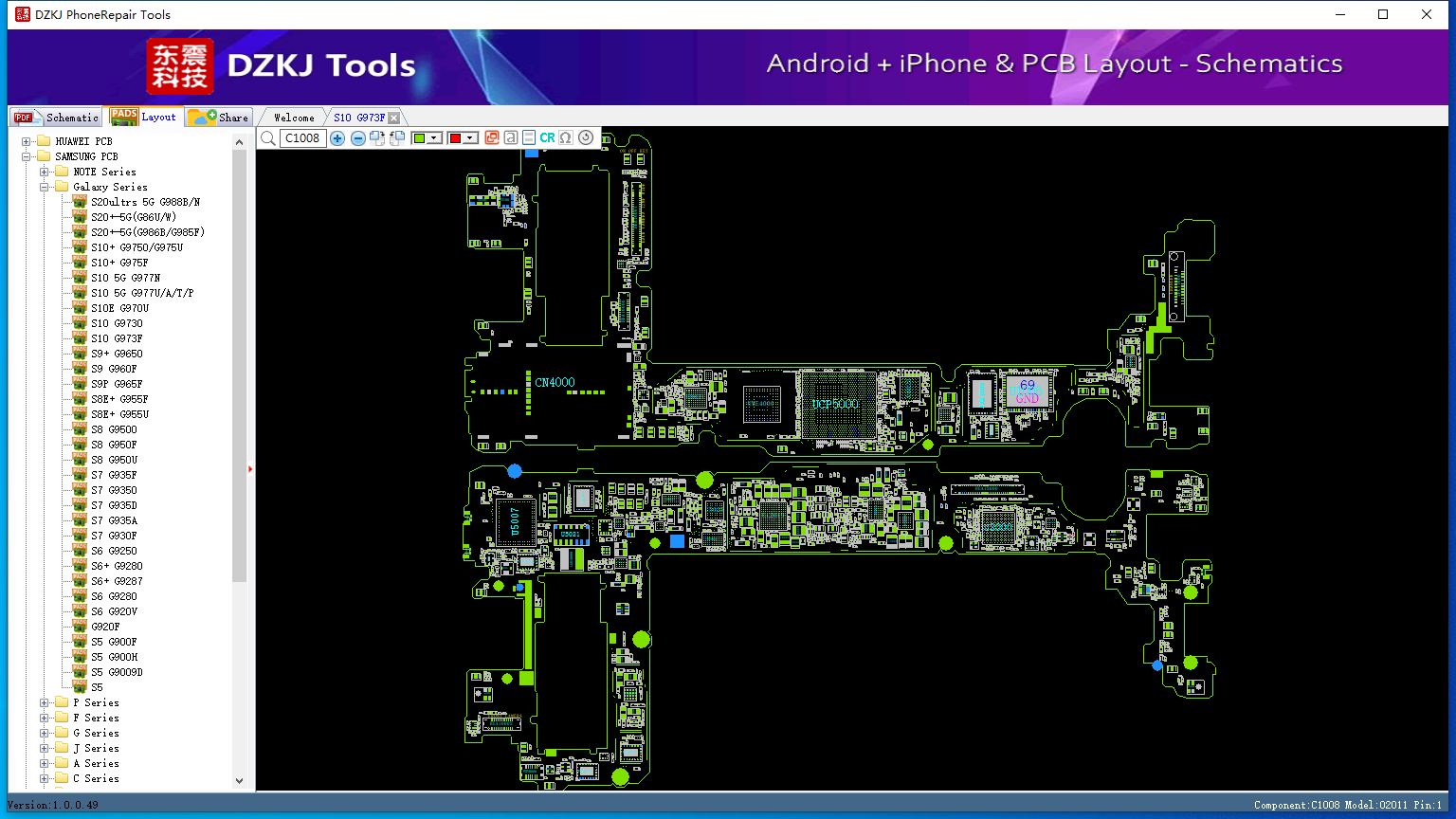Click the C1008 component search field
Image resolution: width=1456 pixels, height=819 pixels.
pyautogui.click(x=303, y=138)
